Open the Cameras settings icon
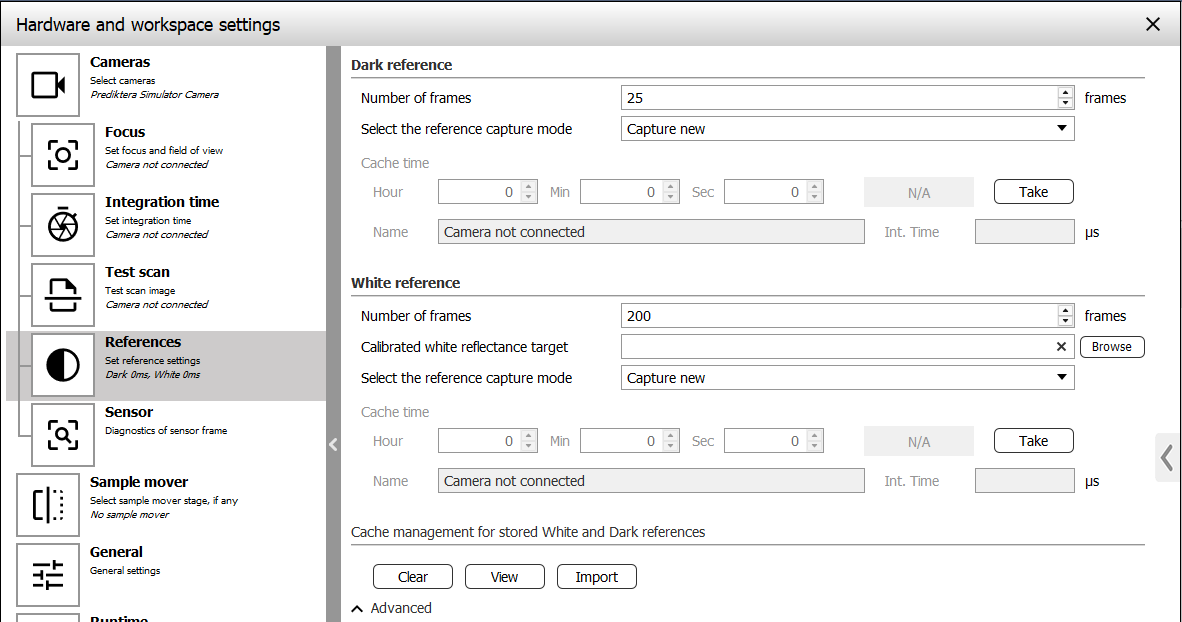Image resolution: width=1182 pixels, height=622 pixels. point(48,85)
